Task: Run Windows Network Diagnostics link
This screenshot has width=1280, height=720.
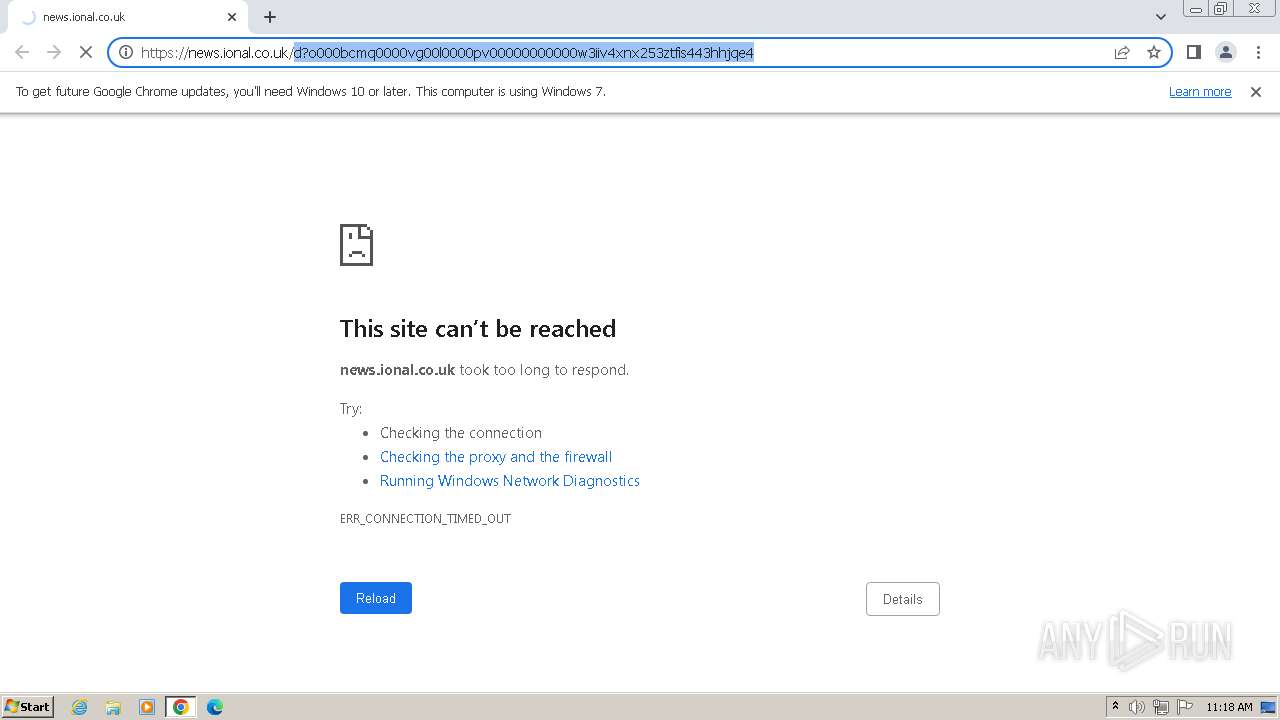Action: click(x=510, y=481)
